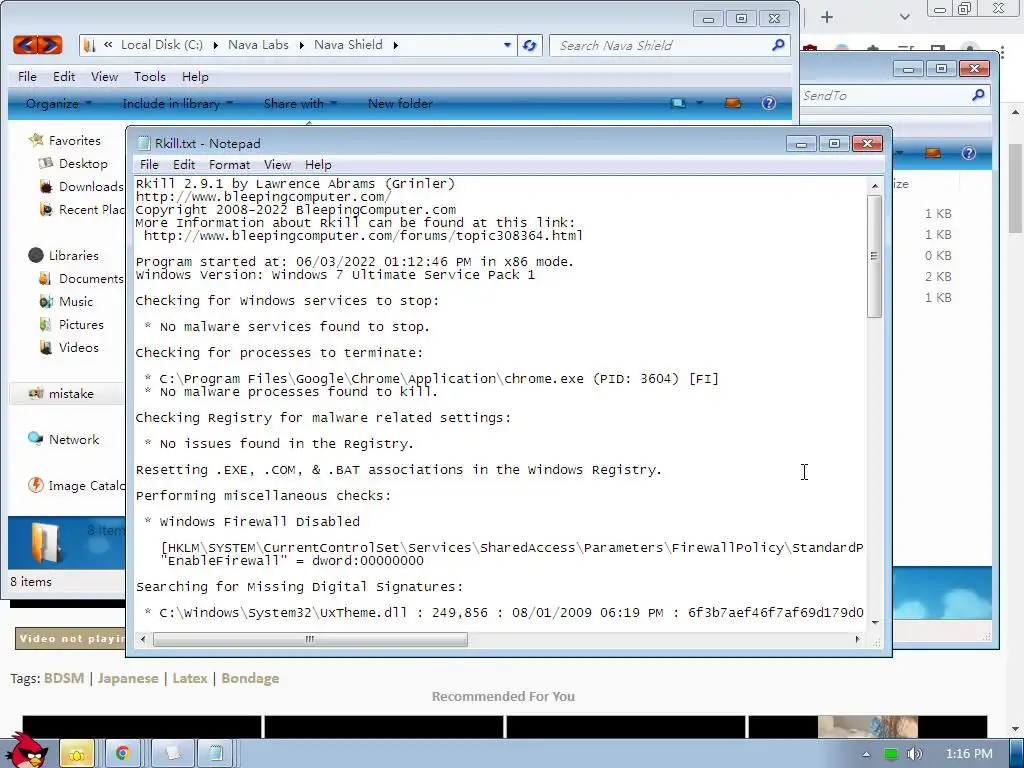
Task: Open the Explorer Tools menu
Action: coord(150,76)
